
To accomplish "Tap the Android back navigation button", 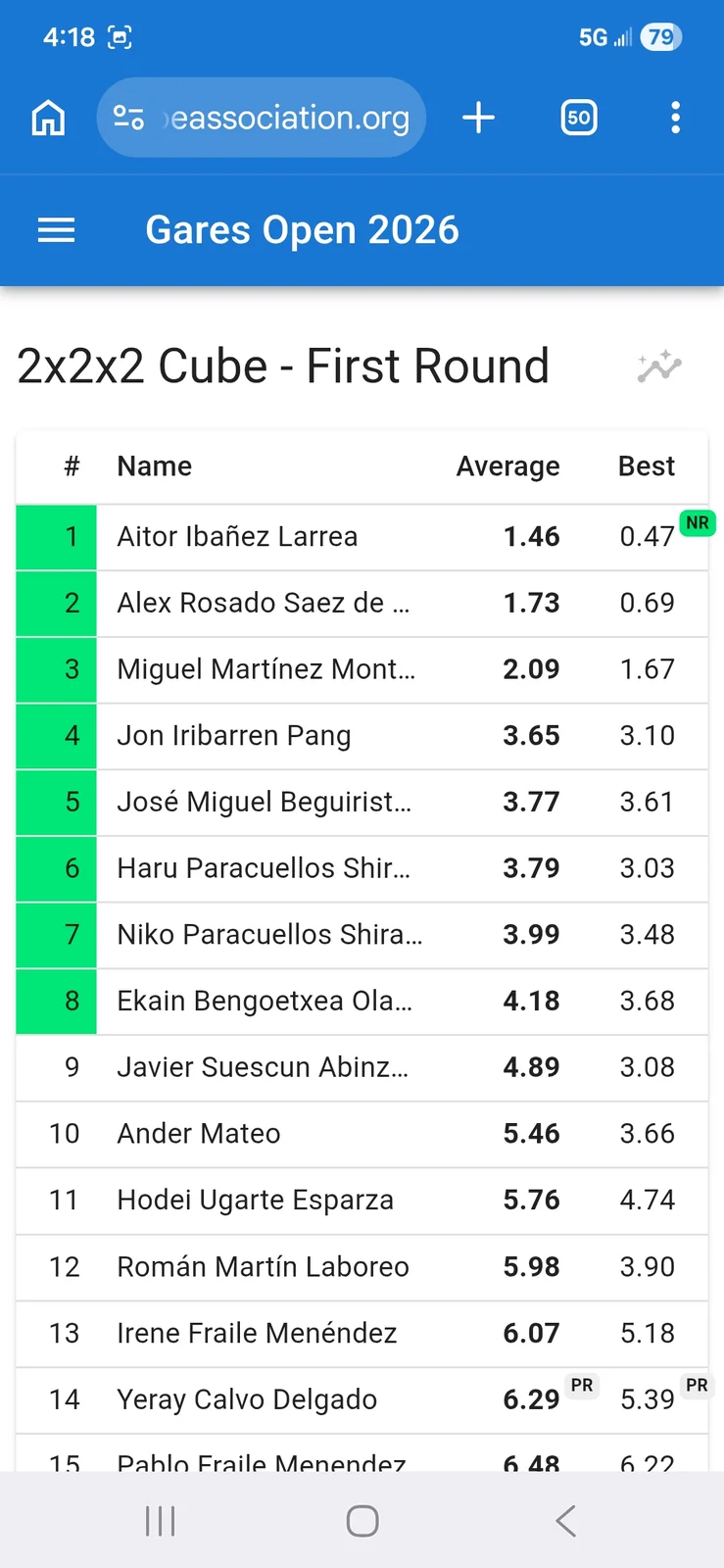I will coord(565,1521).
